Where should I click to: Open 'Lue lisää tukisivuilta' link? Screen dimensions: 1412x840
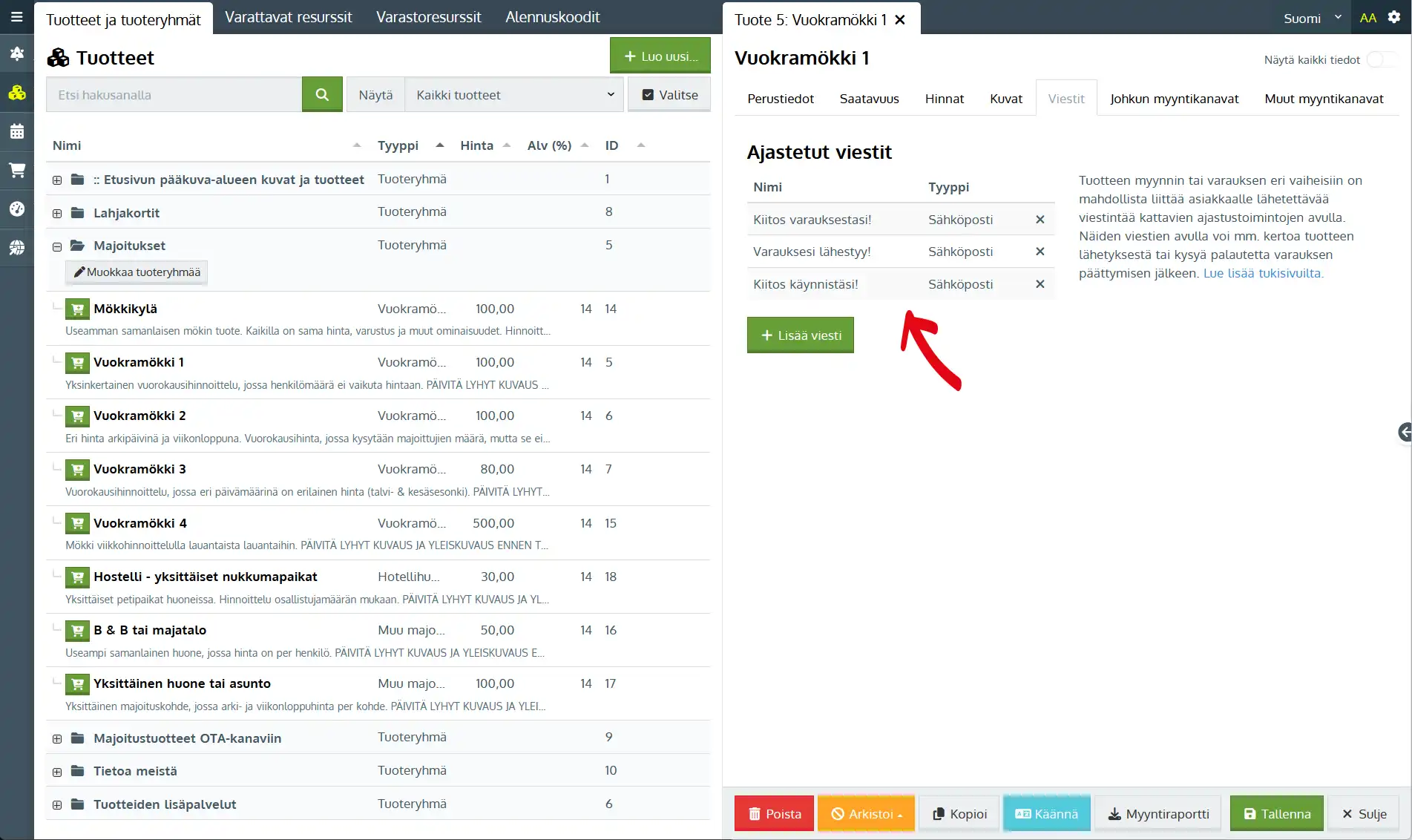tap(1263, 273)
